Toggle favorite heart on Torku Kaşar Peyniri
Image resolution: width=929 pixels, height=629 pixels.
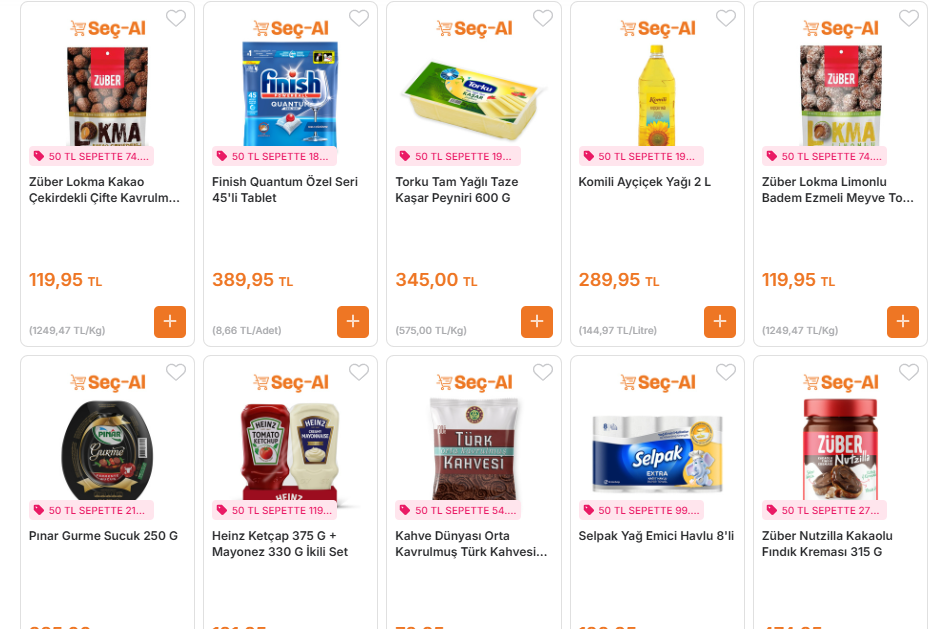click(543, 18)
